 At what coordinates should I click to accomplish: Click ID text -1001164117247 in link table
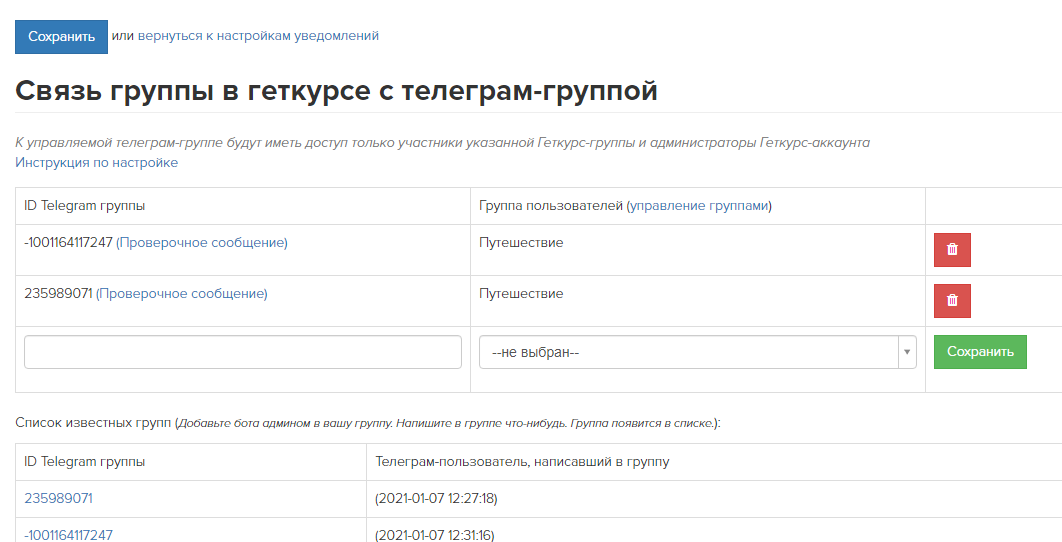[x=68, y=243]
